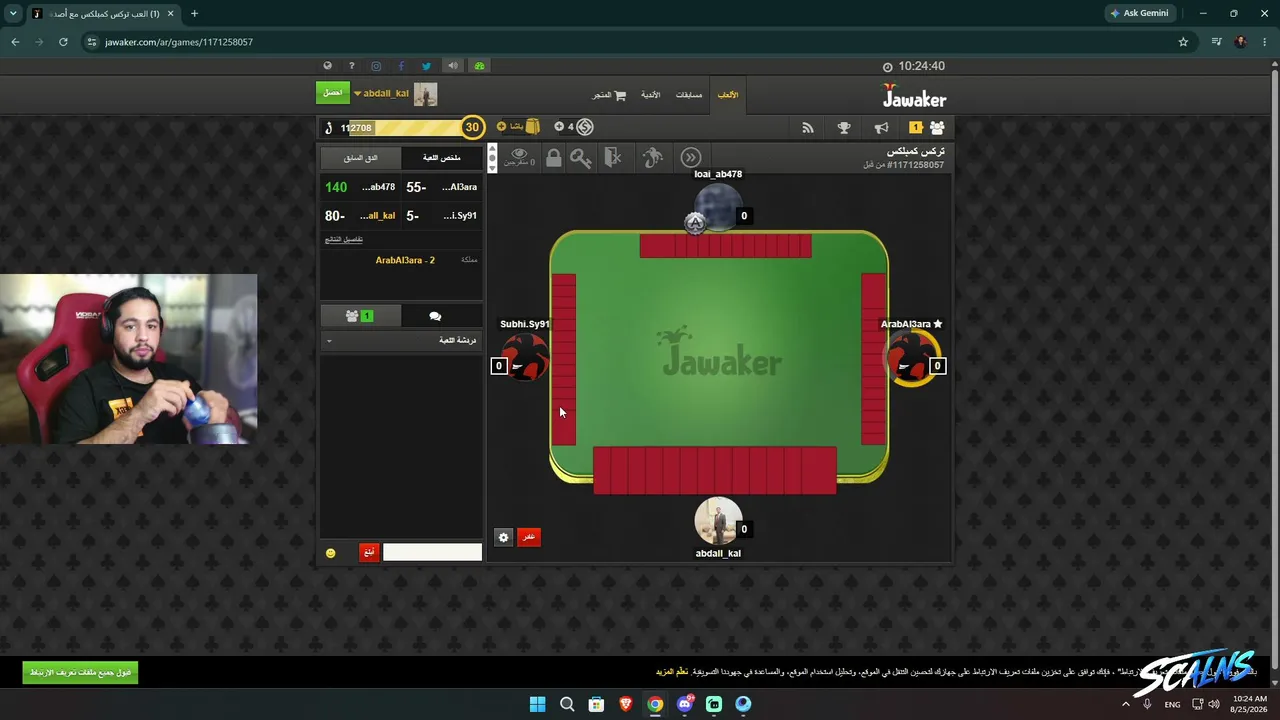Image resolution: width=1280 pixels, height=720 pixels.
Task: Collapse the دردشة اللعبة chat section
Action: (x=401, y=340)
